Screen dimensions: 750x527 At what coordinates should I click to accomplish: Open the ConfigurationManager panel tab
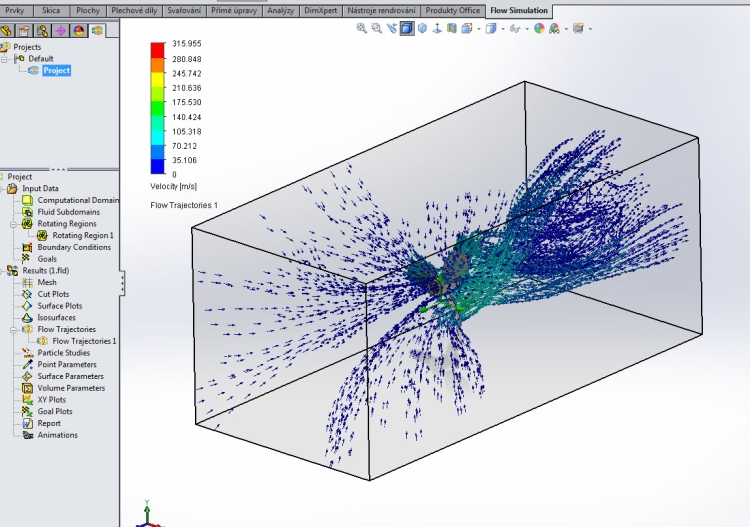coord(43,31)
